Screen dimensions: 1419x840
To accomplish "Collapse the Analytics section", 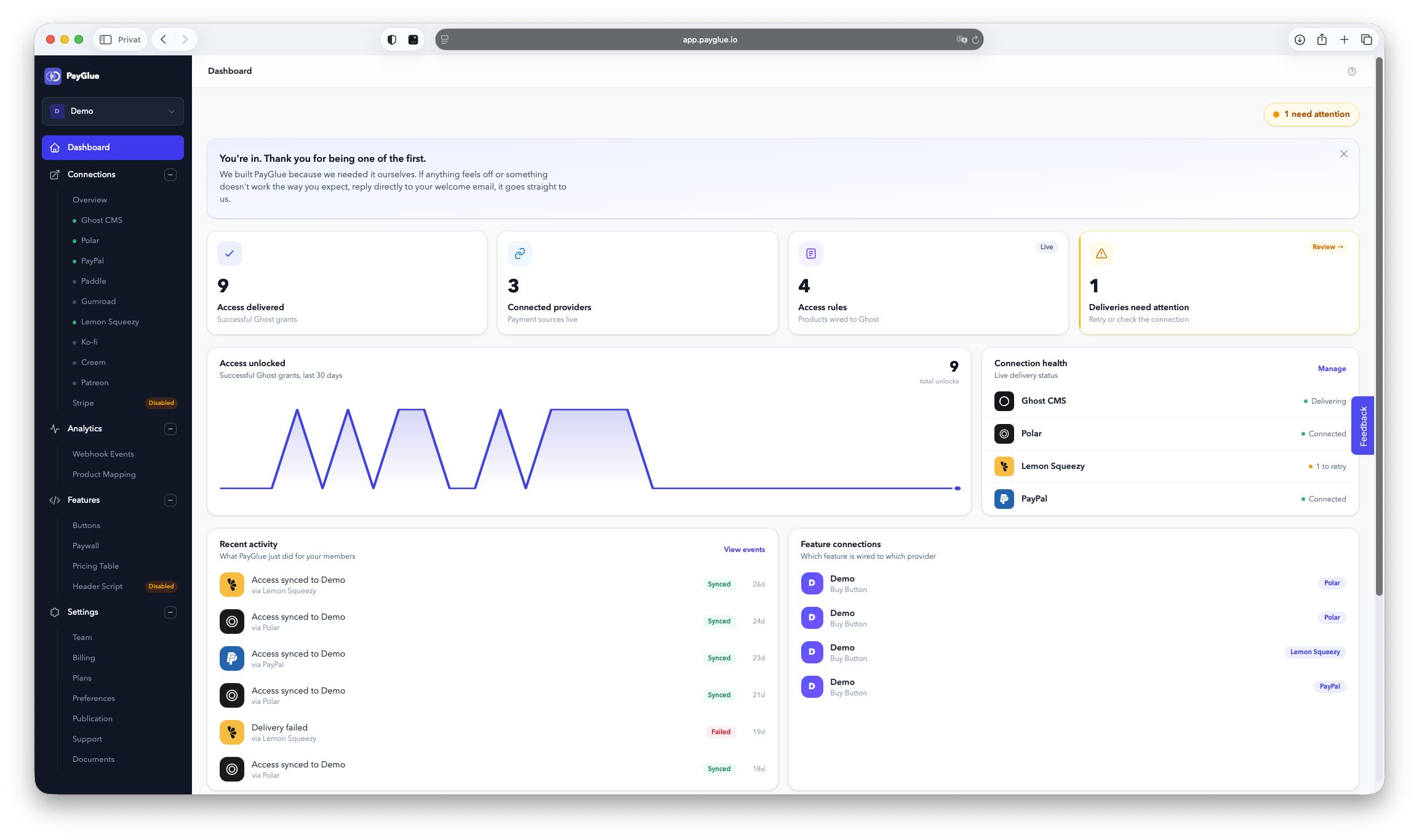I will (x=171, y=429).
